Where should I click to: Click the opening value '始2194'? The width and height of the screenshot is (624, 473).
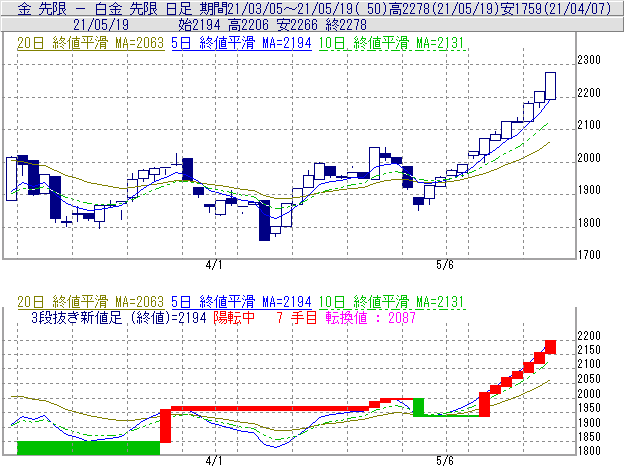[x=199, y=25]
